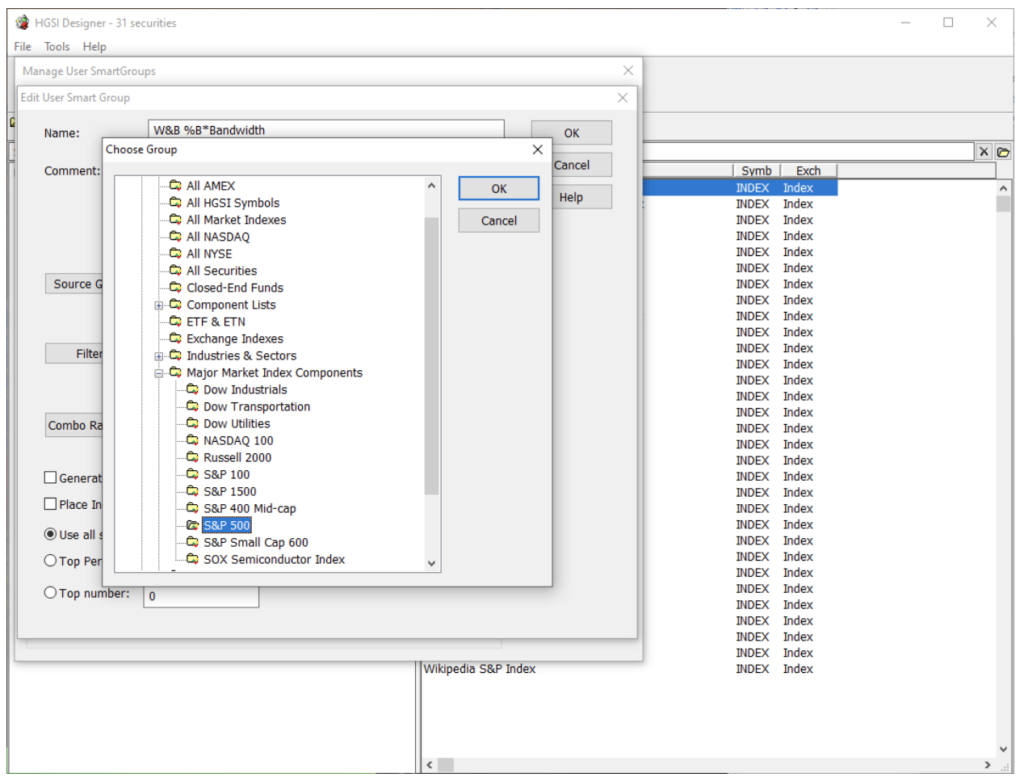The height and width of the screenshot is (782, 1024).
Task: Click the HGSI Designer title bar app icon
Action: tap(22, 22)
